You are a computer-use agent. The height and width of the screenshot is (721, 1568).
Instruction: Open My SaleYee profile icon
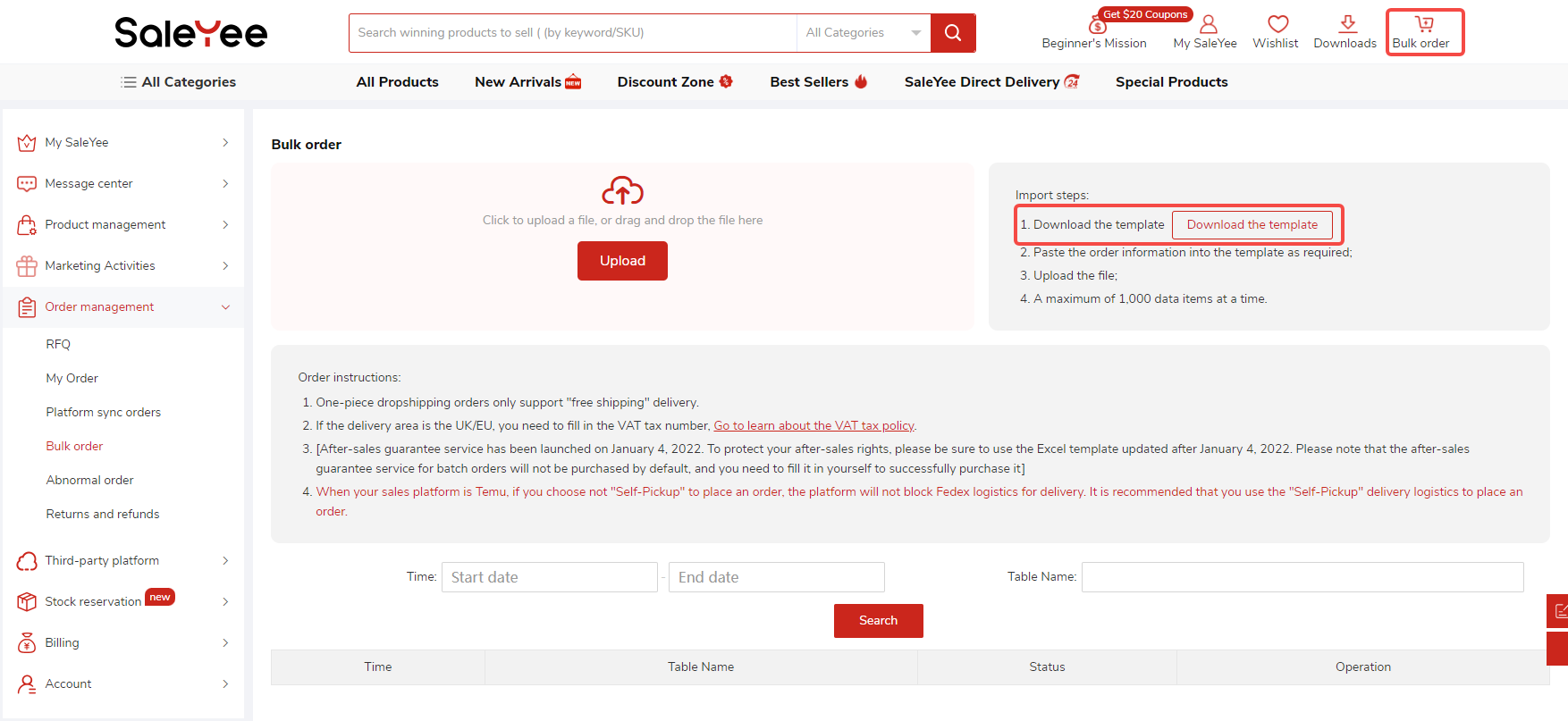[1208, 24]
